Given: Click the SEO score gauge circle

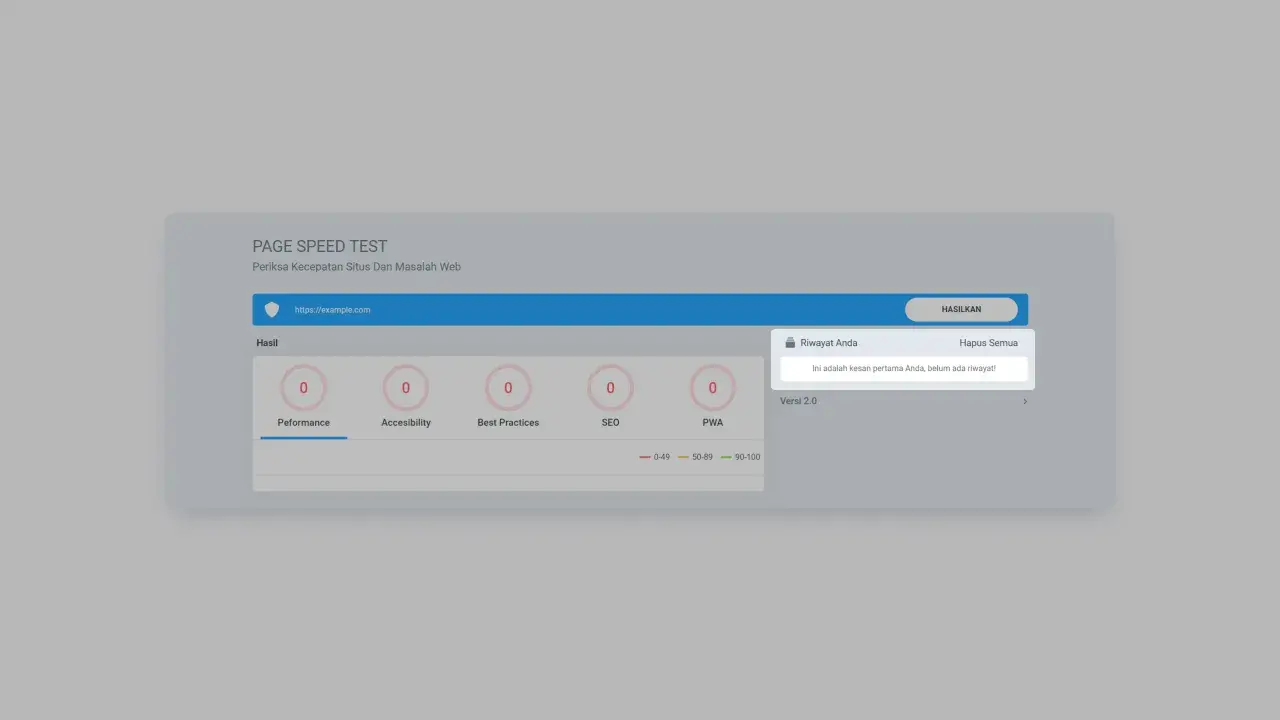Looking at the screenshot, I should [x=610, y=388].
